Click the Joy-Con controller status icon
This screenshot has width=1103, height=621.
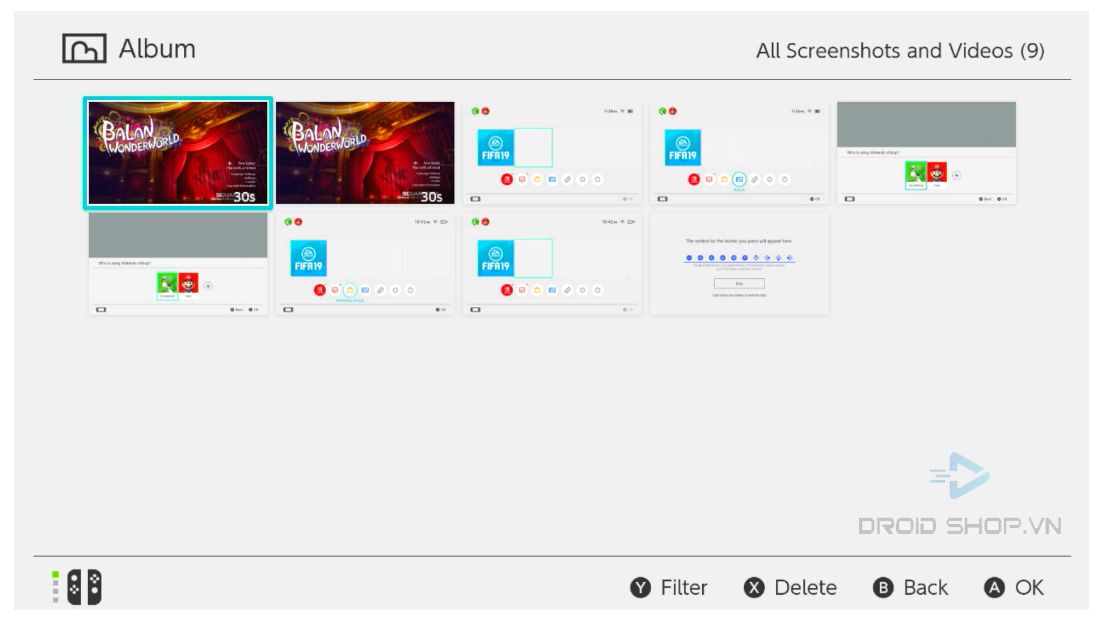point(84,587)
